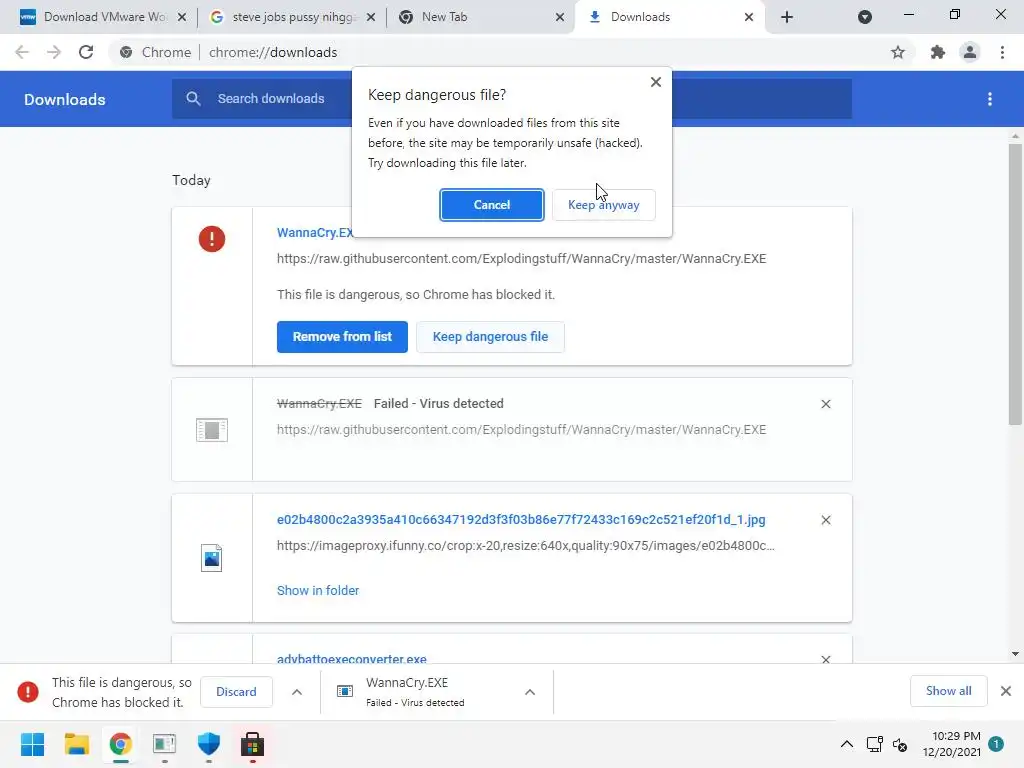1024x768 pixels.
Task: Click the Keep dangerous file button
Action: [490, 337]
